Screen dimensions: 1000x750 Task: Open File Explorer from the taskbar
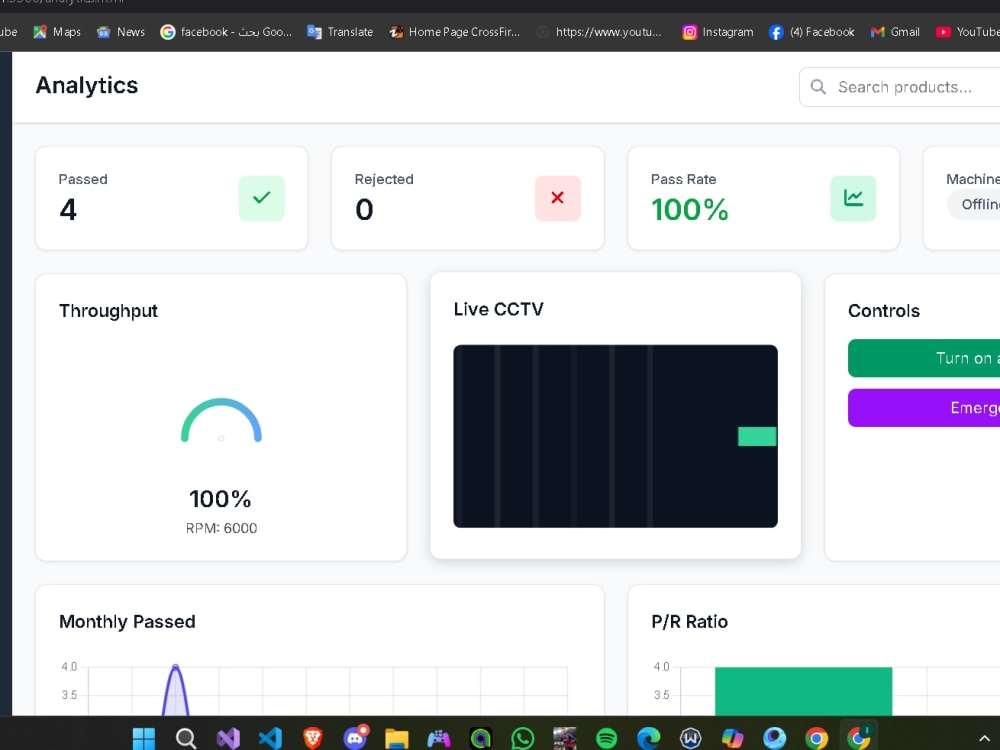coord(397,738)
